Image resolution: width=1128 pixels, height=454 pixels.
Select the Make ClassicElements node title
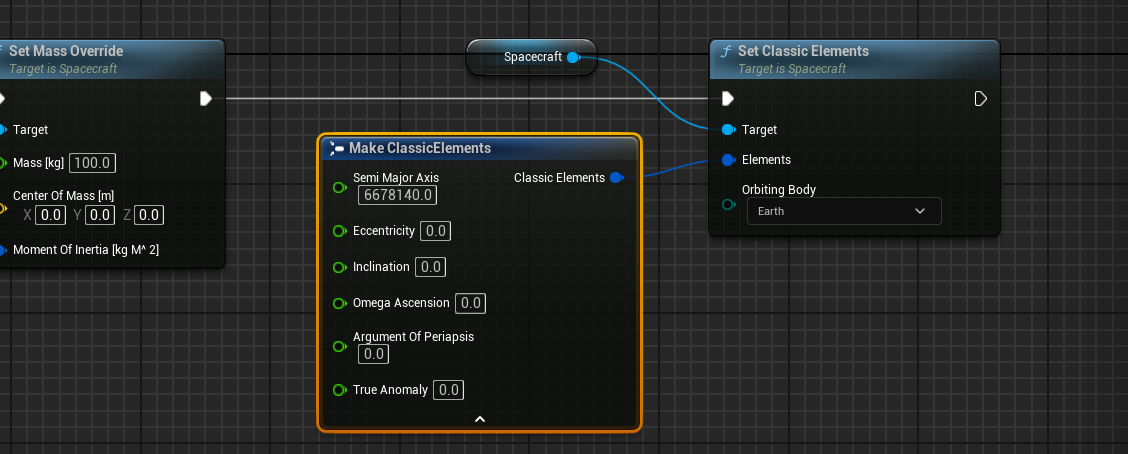[x=420, y=148]
